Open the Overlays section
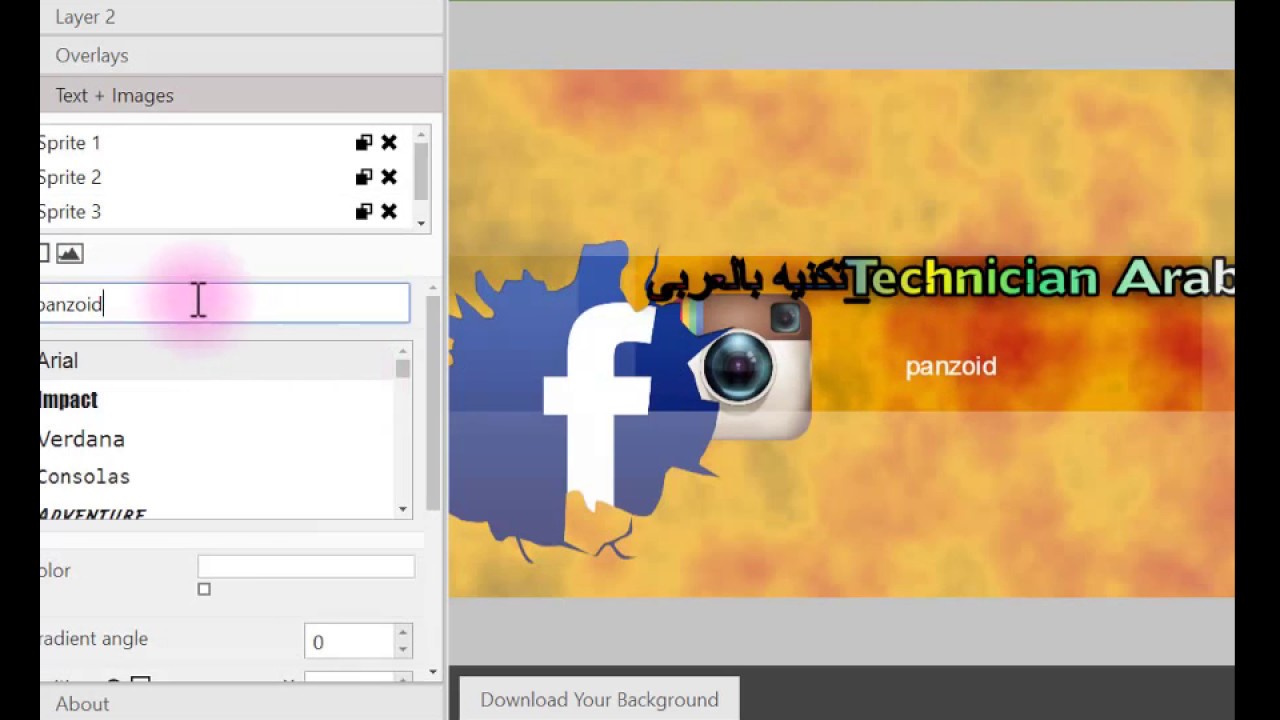This screenshot has width=1280, height=720. 241,55
